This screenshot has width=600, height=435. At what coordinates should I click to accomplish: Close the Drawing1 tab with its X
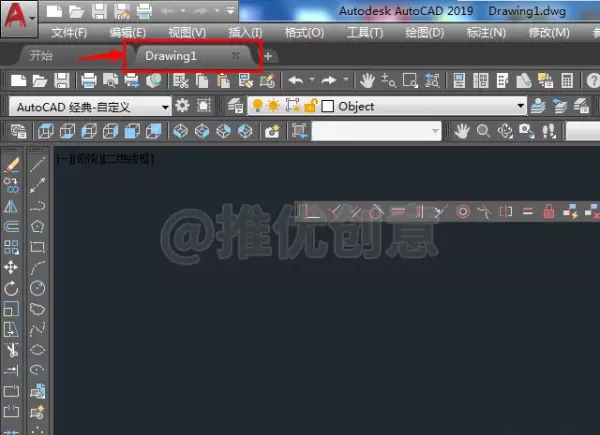[x=236, y=56]
